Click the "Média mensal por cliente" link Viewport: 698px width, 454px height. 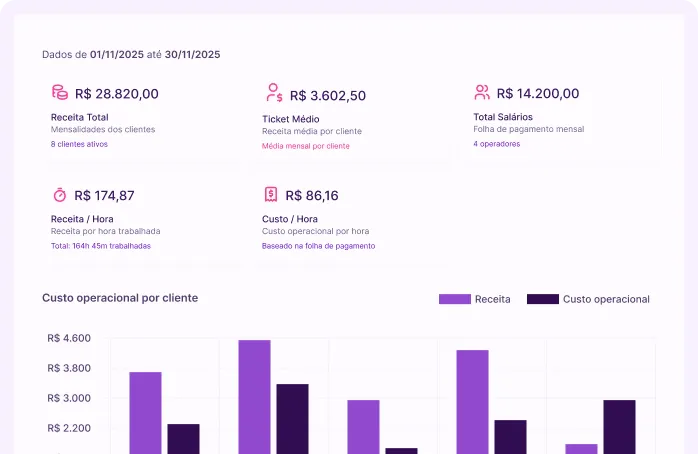tap(306, 146)
